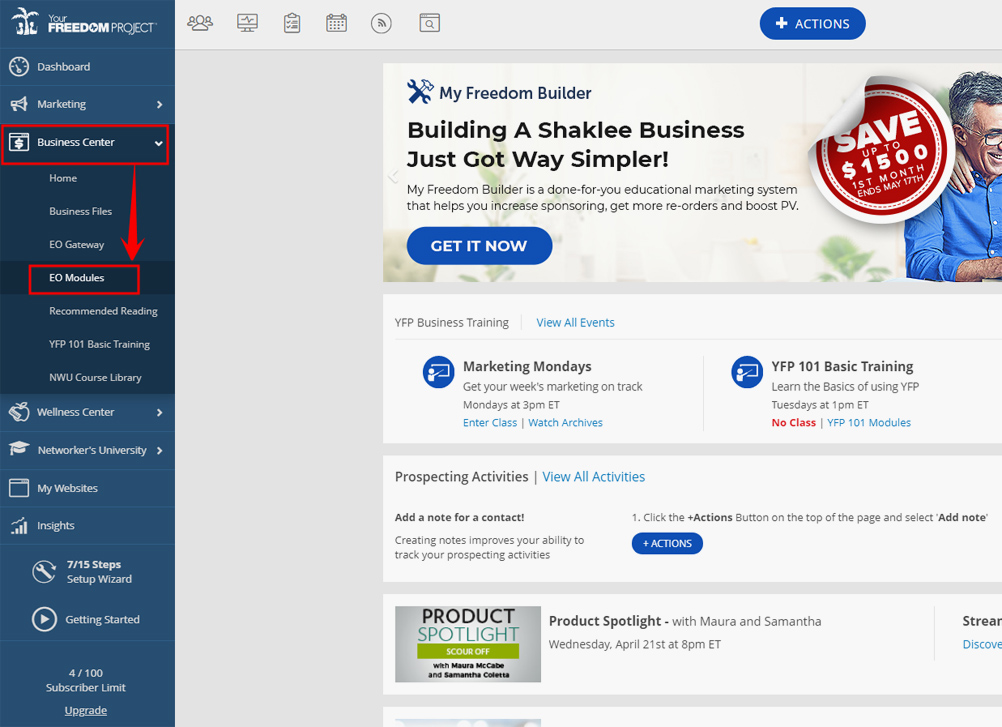Image resolution: width=1002 pixels, height=727 pixels.
Task: Click the Networker's University graduation cap icon
Action: (x=19, y=449)
